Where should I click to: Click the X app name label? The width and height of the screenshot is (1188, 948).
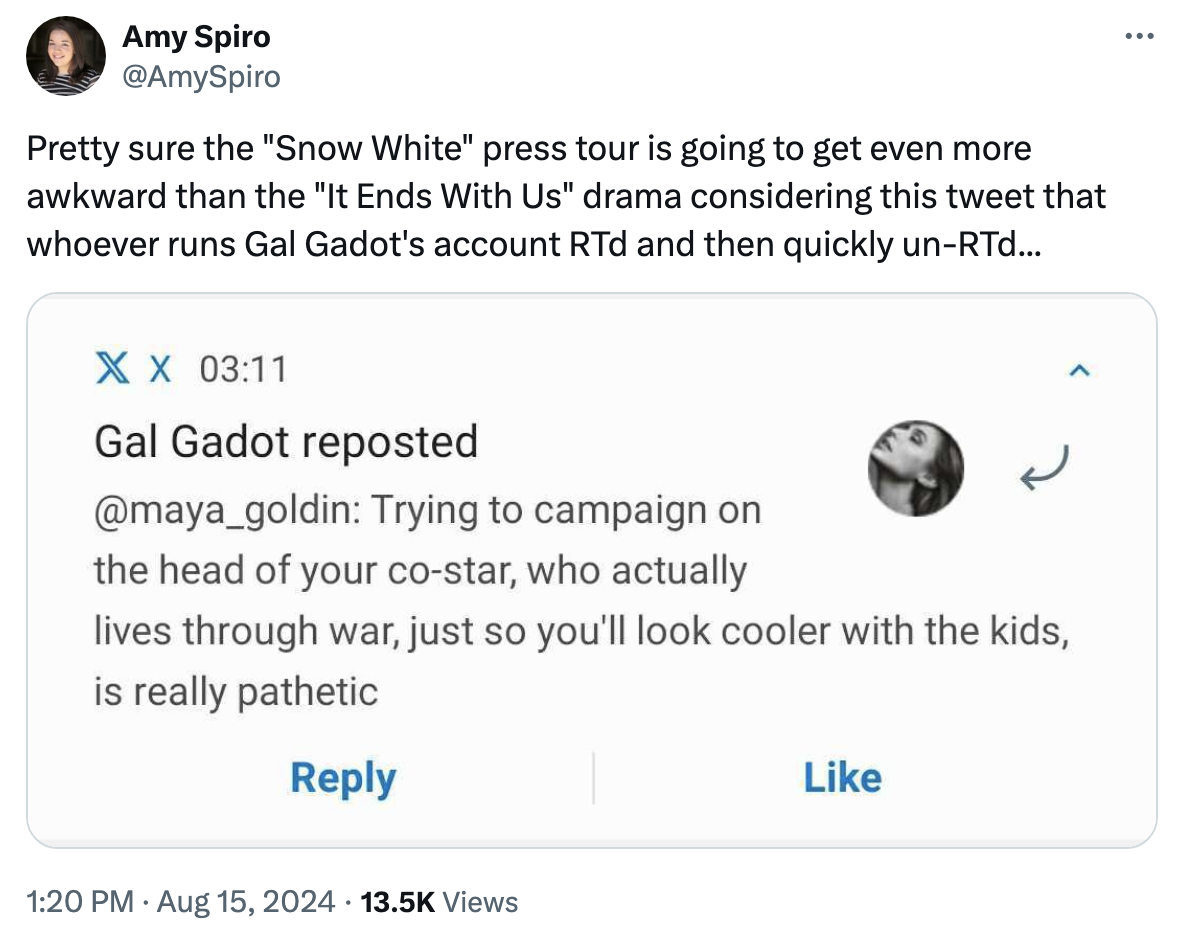tap(160, 370)
